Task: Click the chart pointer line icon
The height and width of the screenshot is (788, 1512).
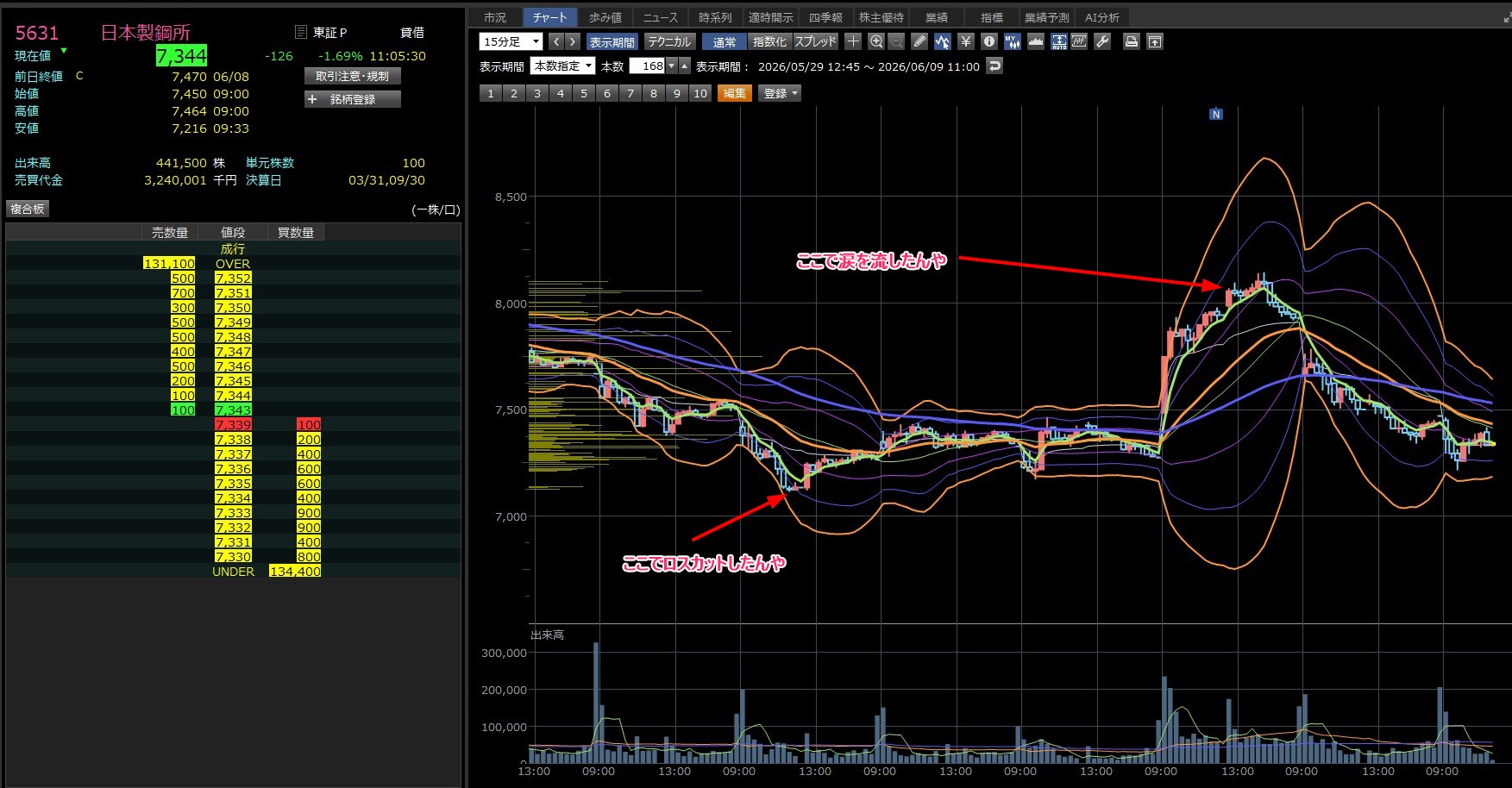Action: [943, 41]
